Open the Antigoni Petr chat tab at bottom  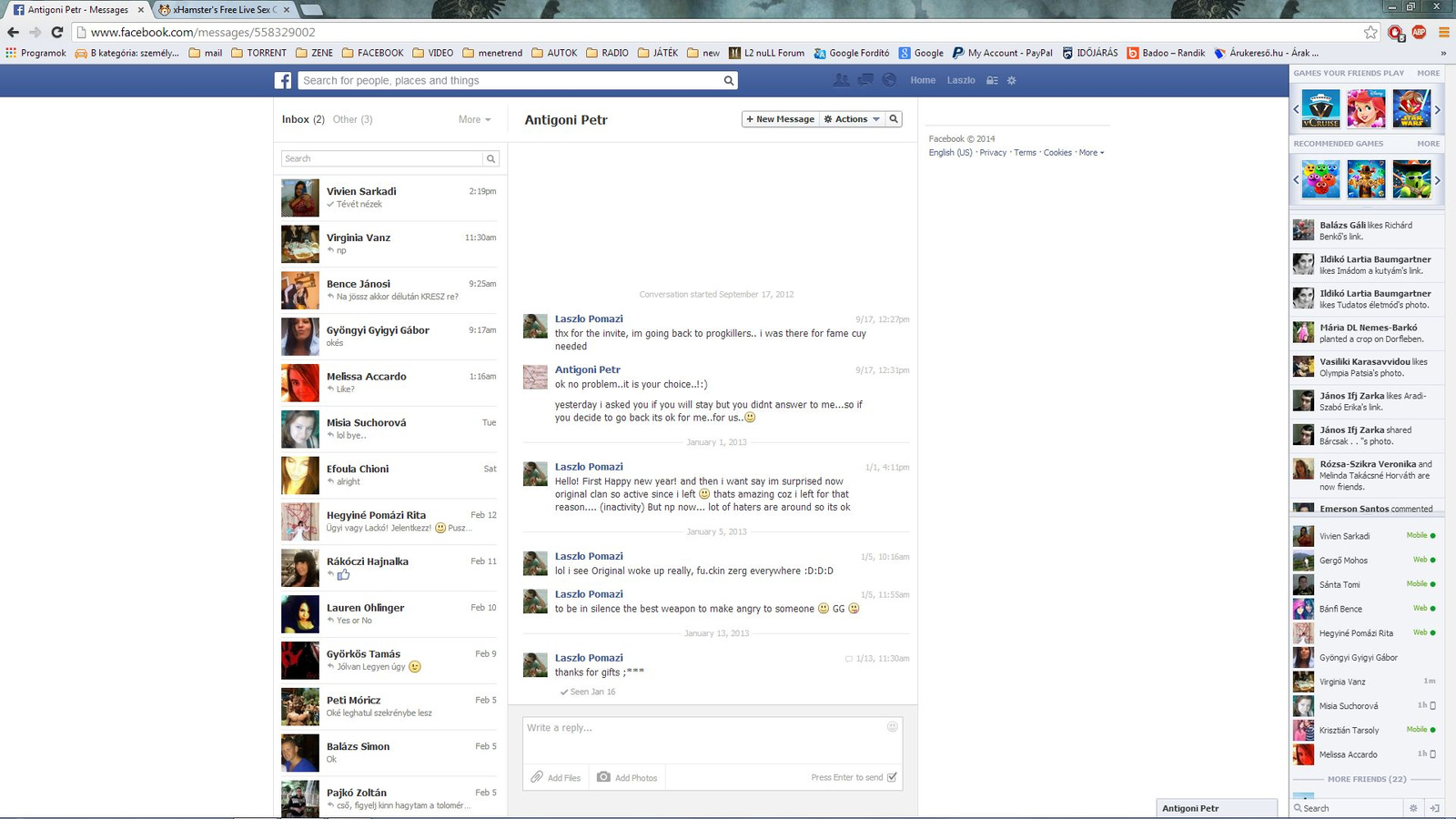[1217, 808]
